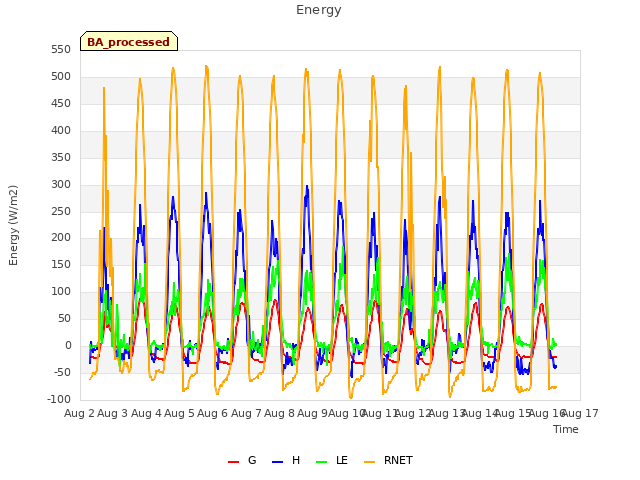Click the 450 y-axis tick label
The height and width of the screenshot is (480, 640).
(x=61, y=104)
